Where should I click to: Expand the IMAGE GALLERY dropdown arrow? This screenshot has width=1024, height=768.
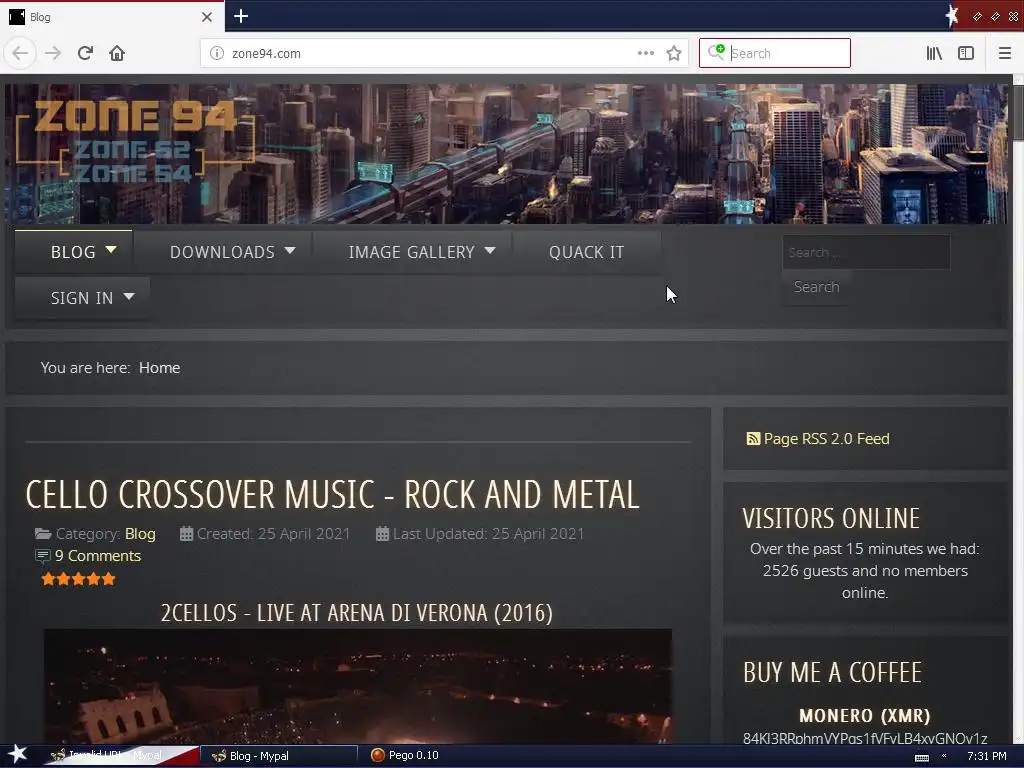490,250
